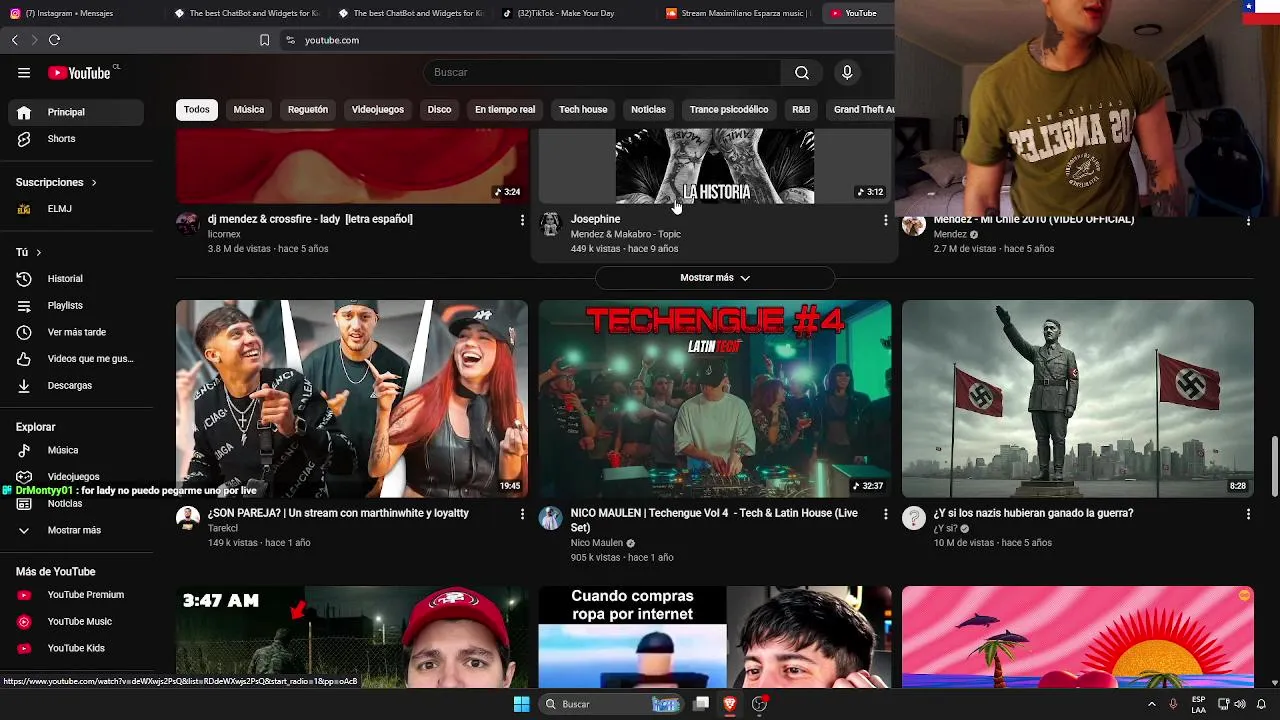This screenshot has height=720, width=1280.
Task: Open Historial in the sidebar
Action: click(76, 279)
